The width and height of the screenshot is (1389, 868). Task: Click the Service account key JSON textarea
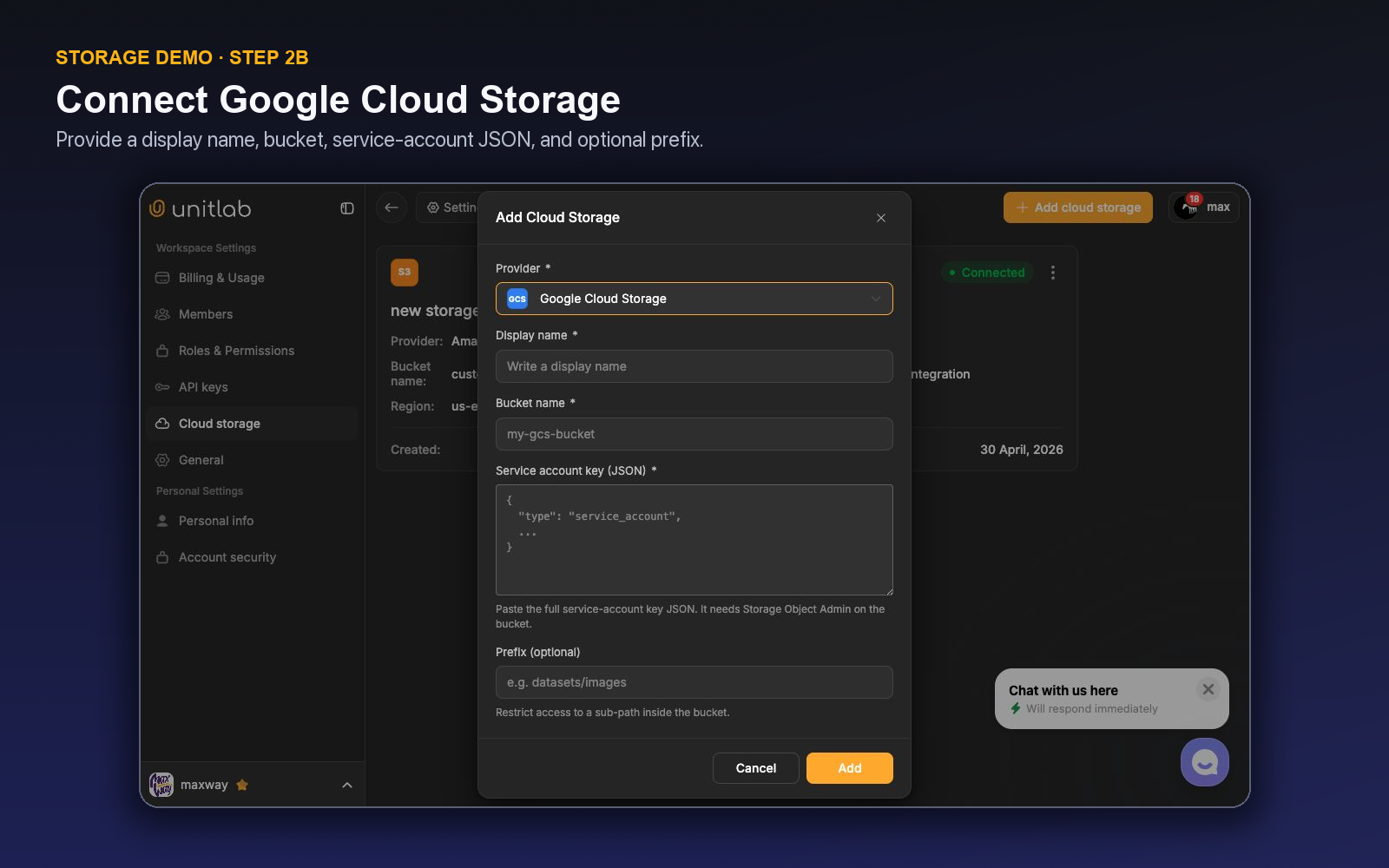[694, 540]
